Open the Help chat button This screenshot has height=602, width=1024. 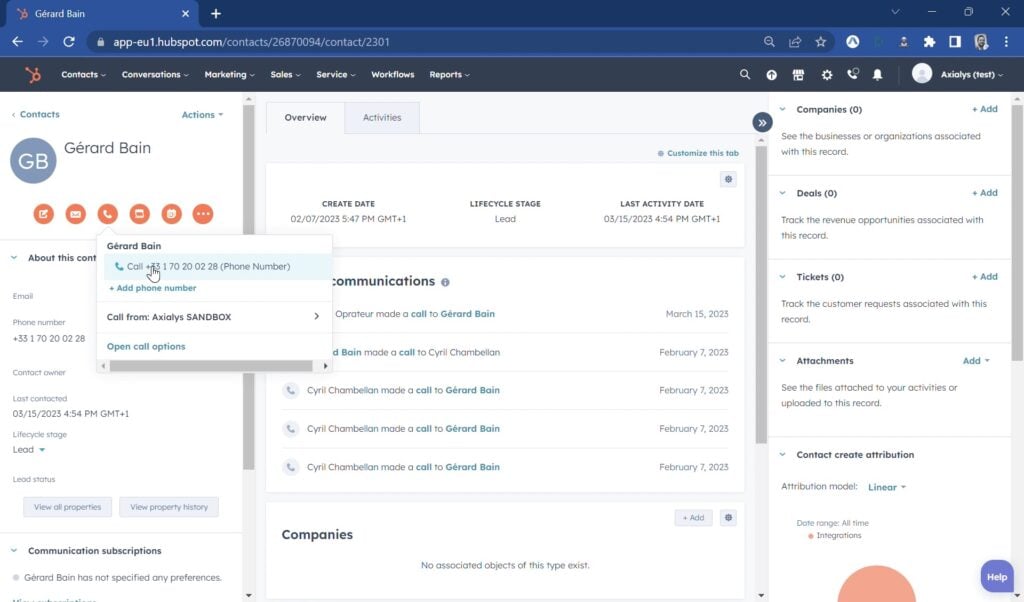(997, 577)
